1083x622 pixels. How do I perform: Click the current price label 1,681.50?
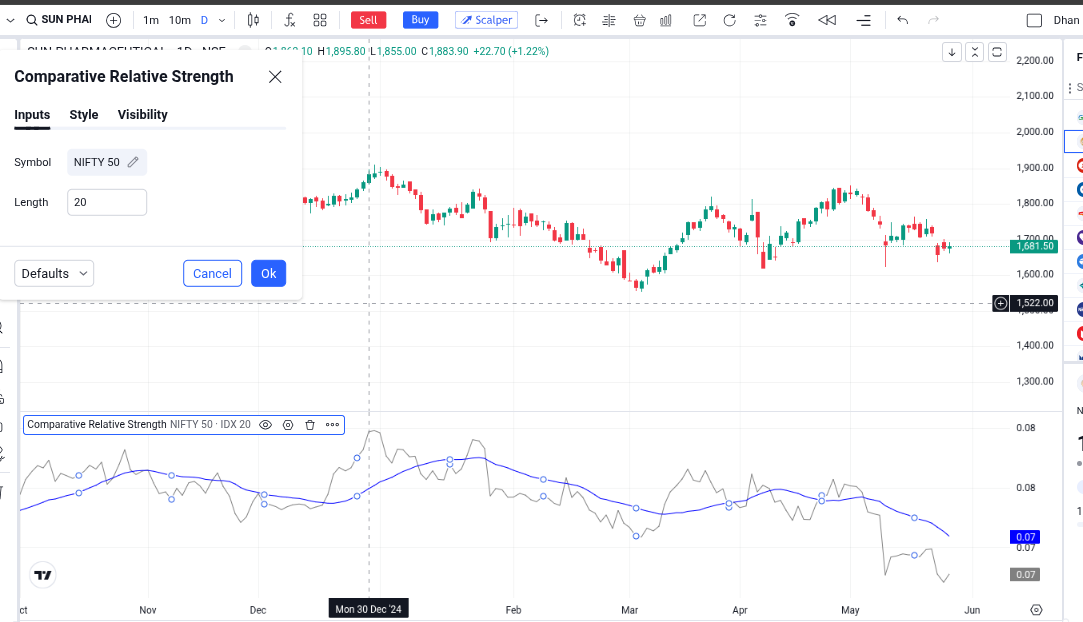coord(1034,246)
